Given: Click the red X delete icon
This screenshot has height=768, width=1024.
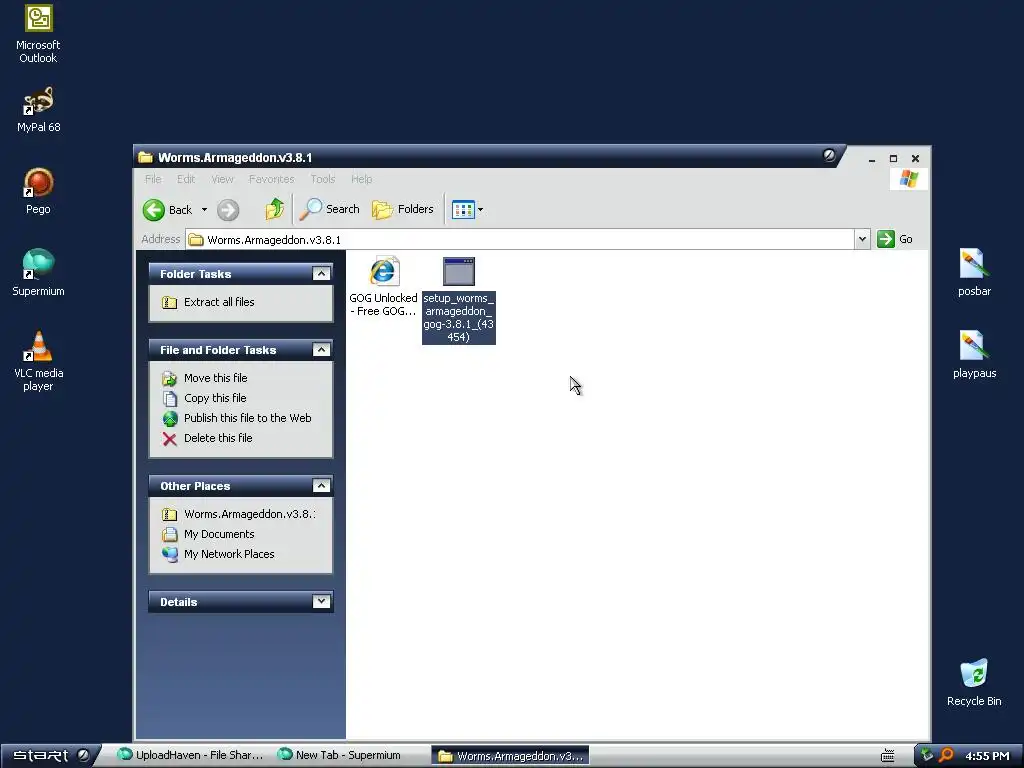Looking at the screenshot, I should [x=170, y=439].
